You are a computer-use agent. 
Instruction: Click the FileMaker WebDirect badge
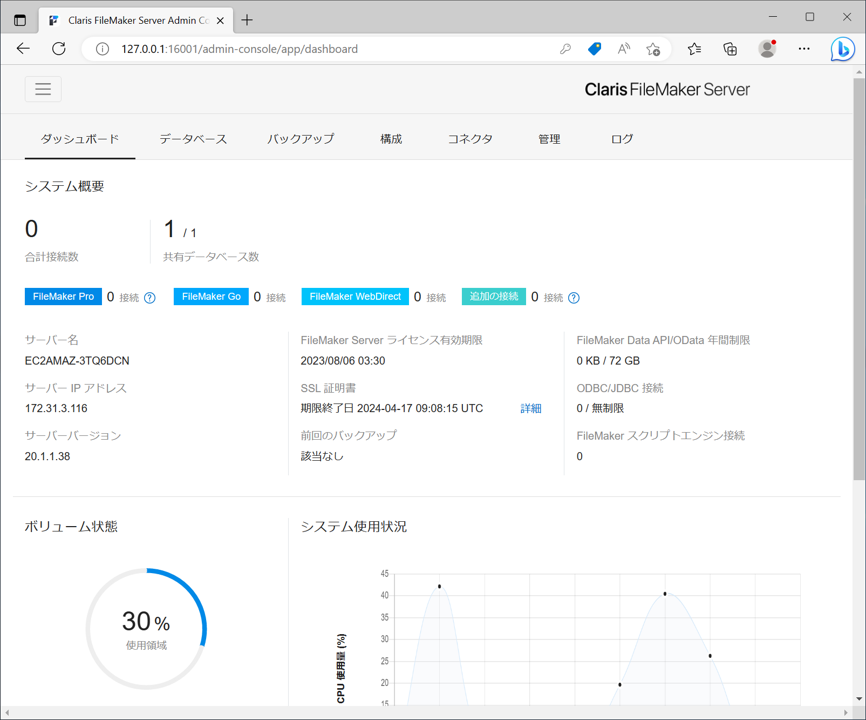coord(355,297)
